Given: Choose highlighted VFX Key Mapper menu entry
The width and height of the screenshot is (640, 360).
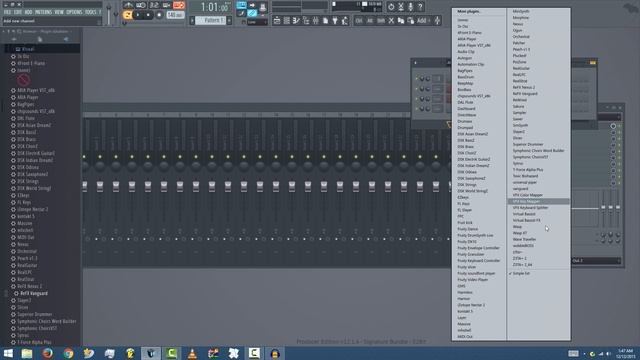Looking at the screenshot, I should pyautogui.click(x=538, y=202).
